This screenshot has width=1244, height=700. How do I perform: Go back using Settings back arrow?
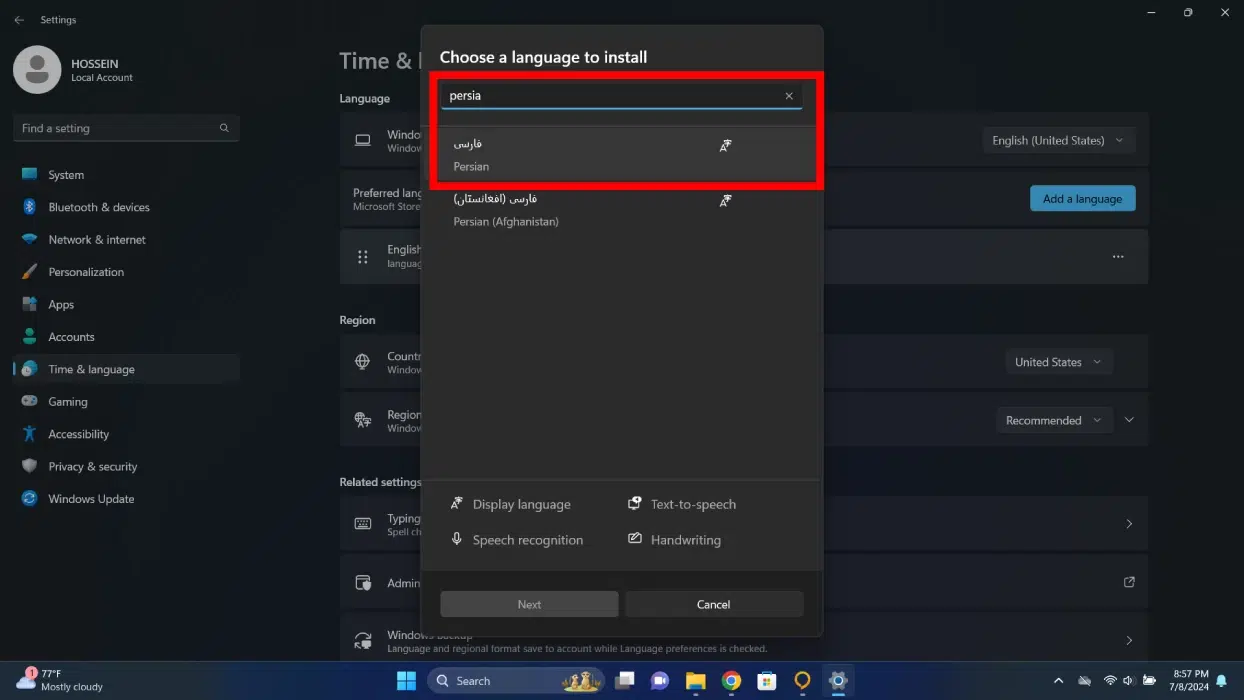pos(19,20)
